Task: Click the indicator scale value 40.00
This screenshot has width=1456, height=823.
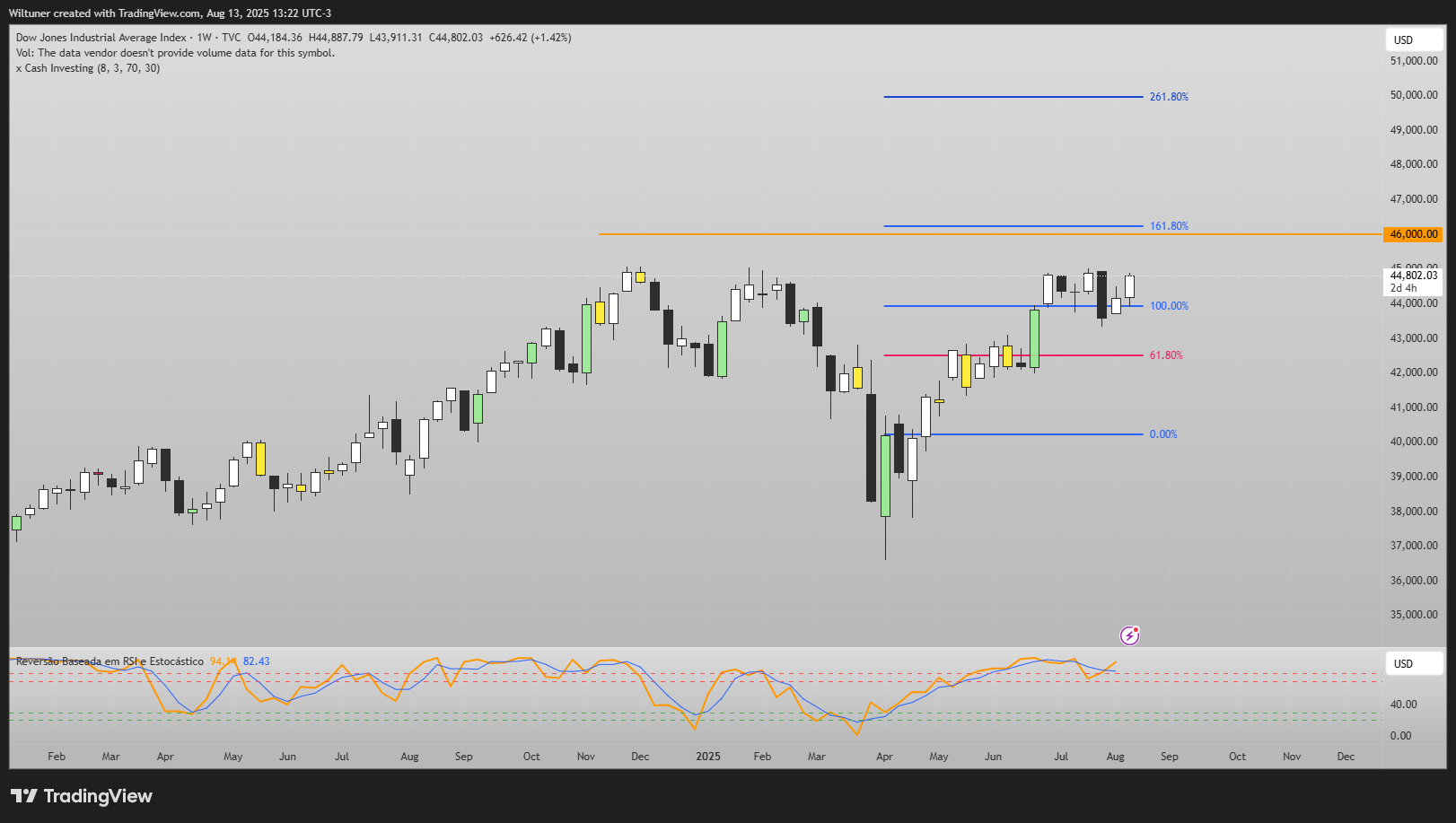Action: pos(1403,705)
